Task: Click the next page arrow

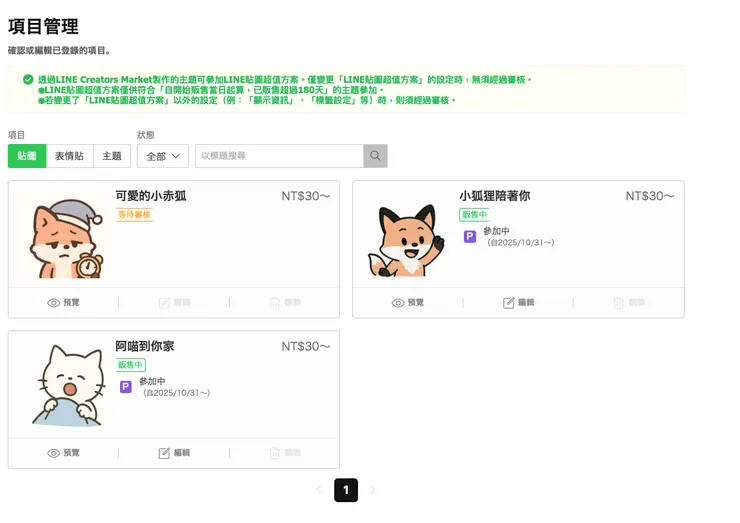Action: pyautogui.click(x=373, y=490)
